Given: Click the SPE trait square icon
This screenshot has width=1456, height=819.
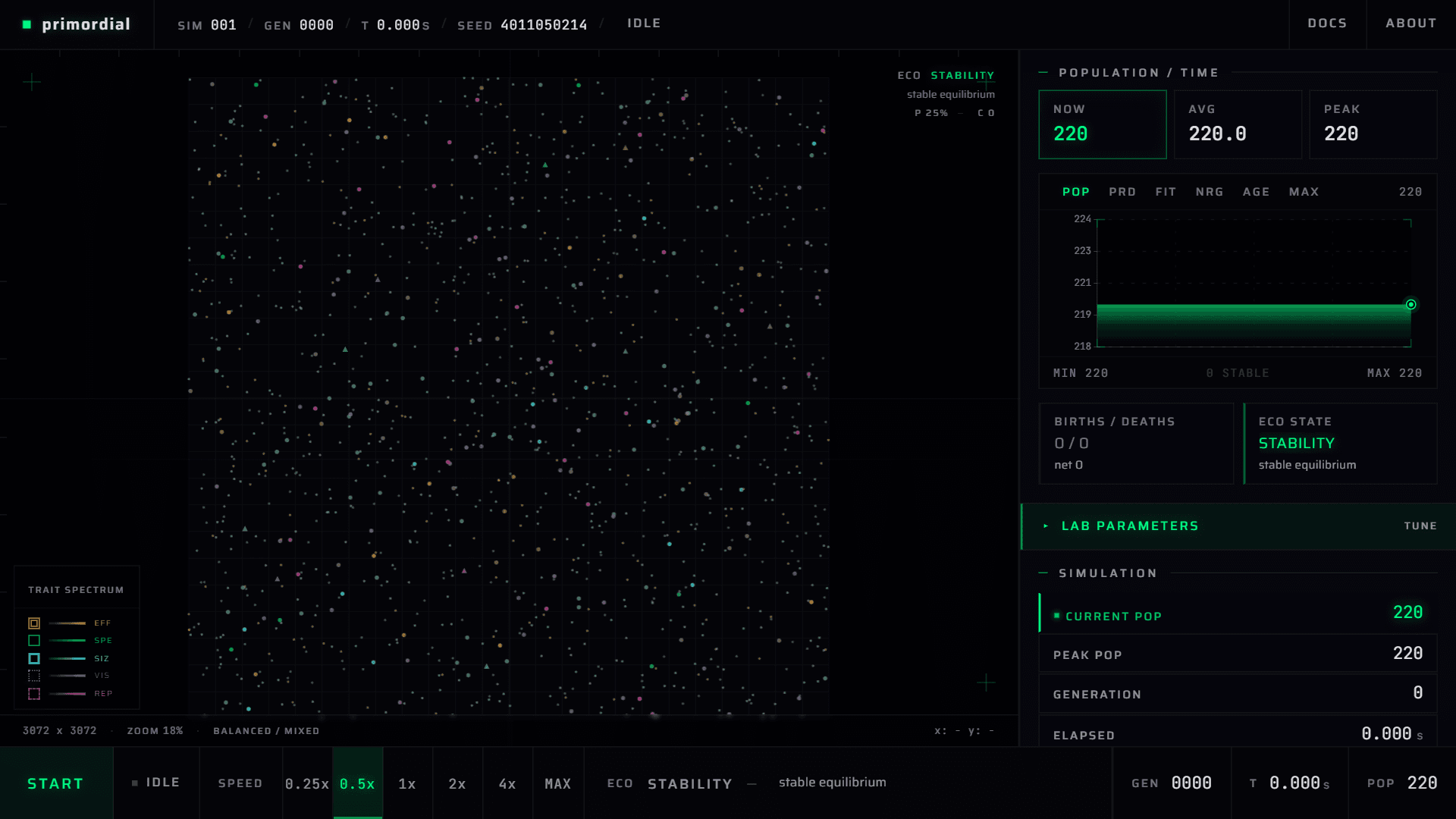Looking at the screenshot, I should coord(34,641).
